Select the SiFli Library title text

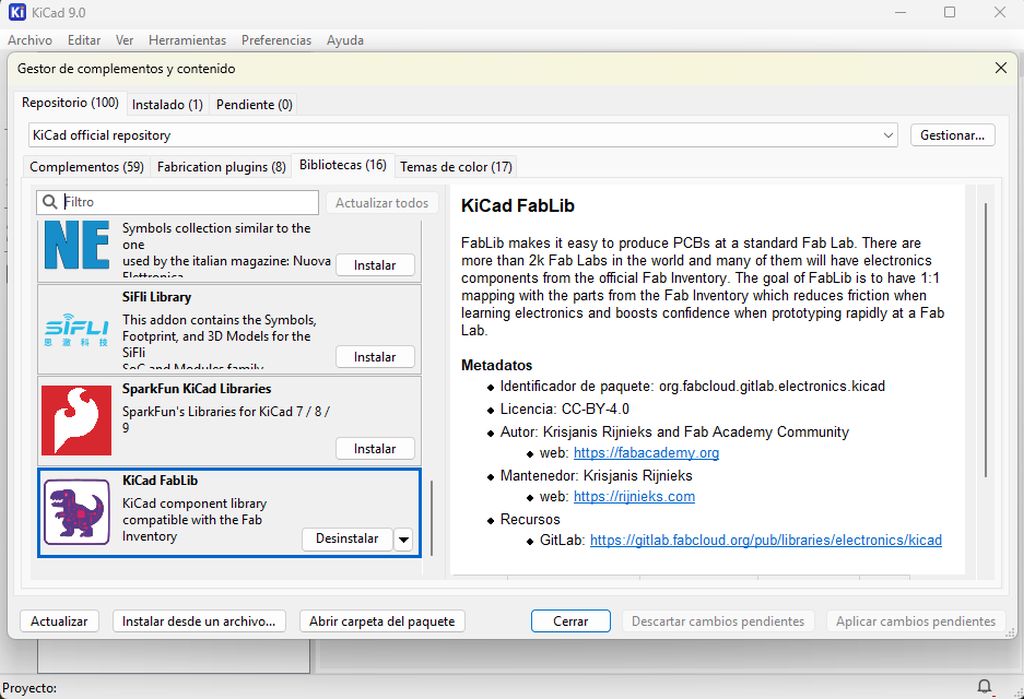[x=157, y=297]
